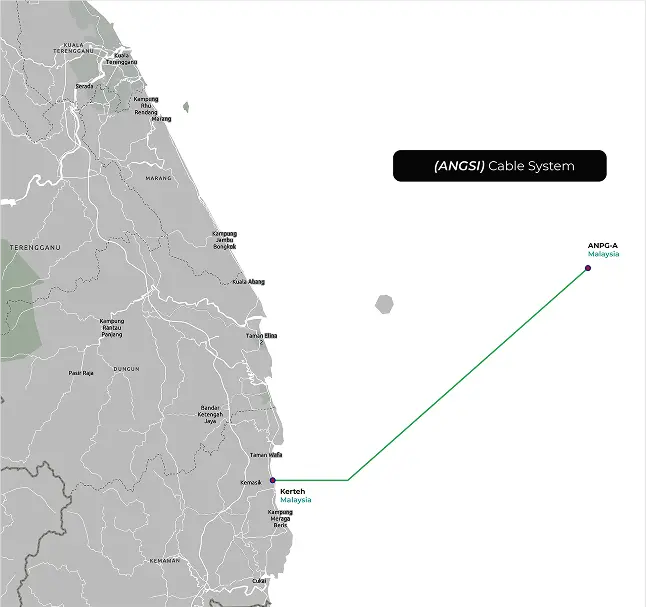Select the Dungun district label
Viewport: 647px width, 607px height.
click(x=127, y=369)
